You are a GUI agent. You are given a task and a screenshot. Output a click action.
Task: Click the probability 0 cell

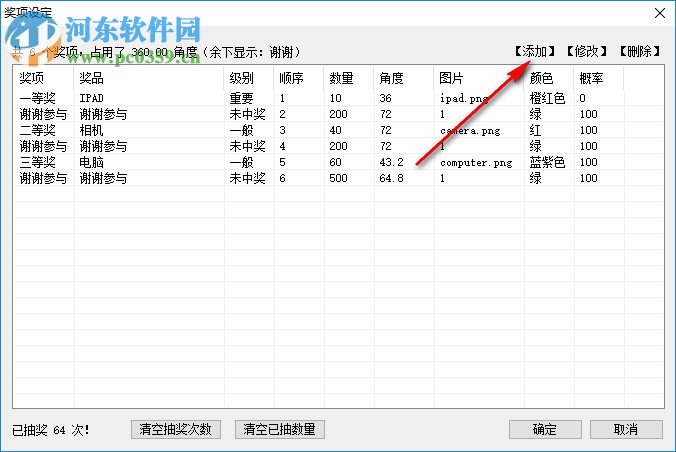tap(582, 98)
